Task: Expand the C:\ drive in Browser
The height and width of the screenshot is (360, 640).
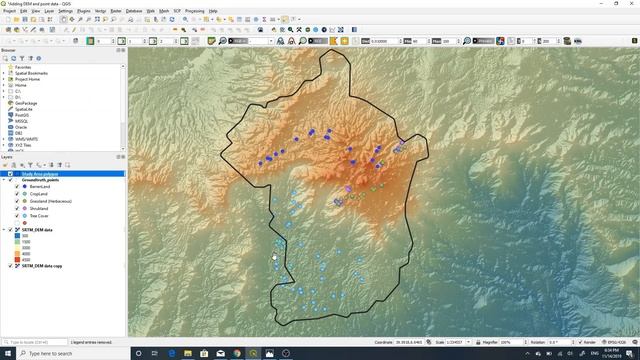Action: pos(4,91)
